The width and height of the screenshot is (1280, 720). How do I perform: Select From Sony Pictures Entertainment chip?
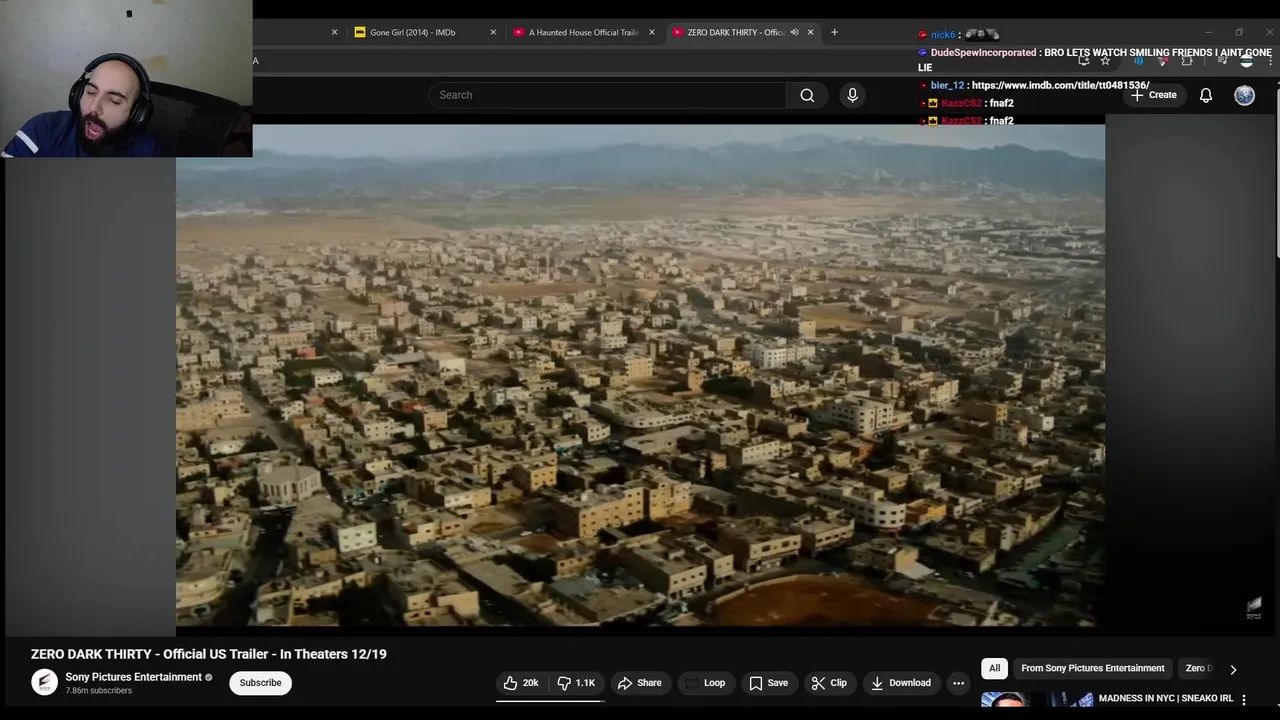click(x=1092, y=668)
